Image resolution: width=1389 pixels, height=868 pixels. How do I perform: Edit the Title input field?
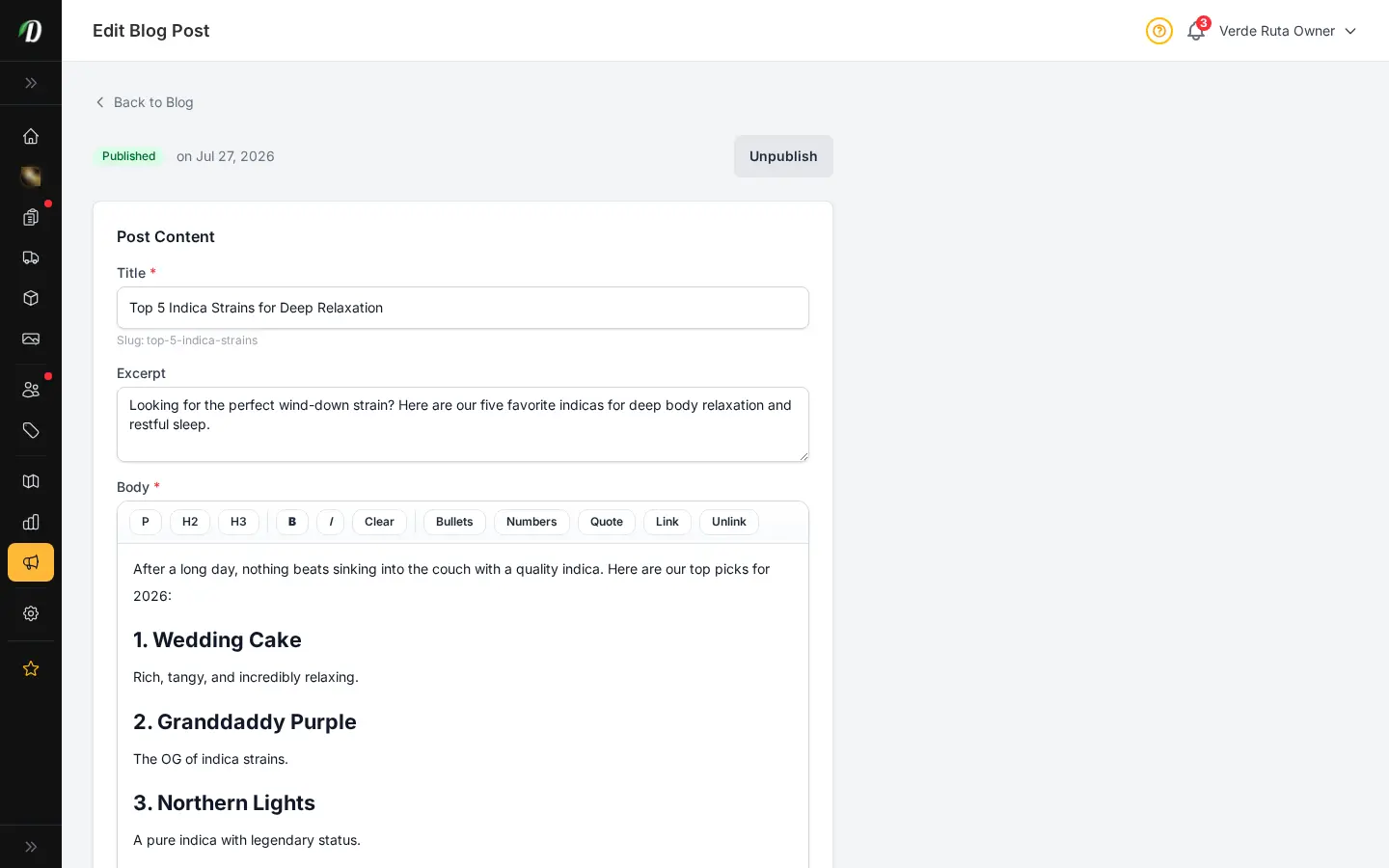tap(463, 308)
